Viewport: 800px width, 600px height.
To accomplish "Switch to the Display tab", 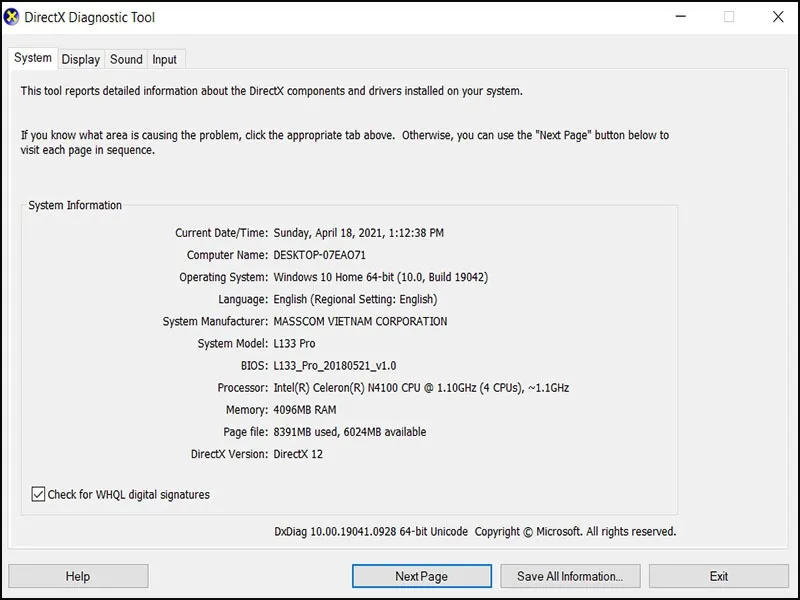I will point(80,59).
